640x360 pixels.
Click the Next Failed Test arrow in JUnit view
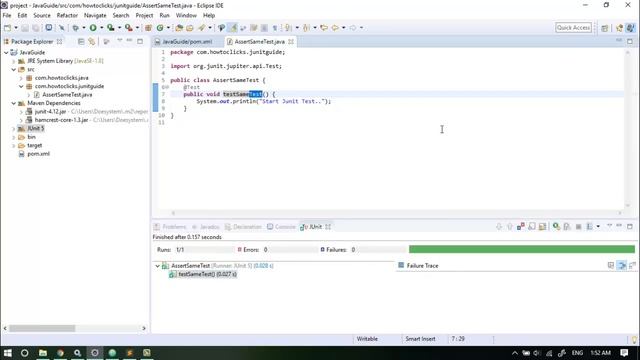[499, 227]
